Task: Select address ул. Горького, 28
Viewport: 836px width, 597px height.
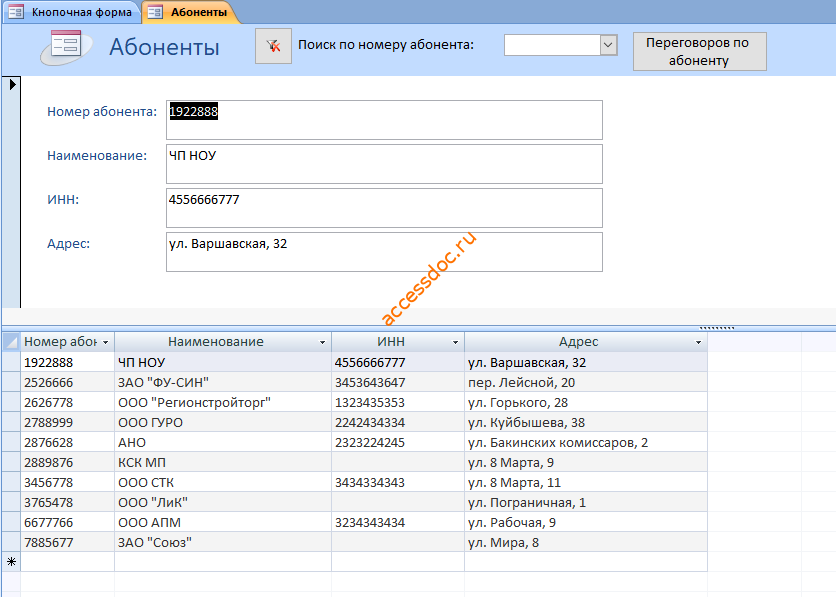Action: pyautogui.click(x=586, y=402)
